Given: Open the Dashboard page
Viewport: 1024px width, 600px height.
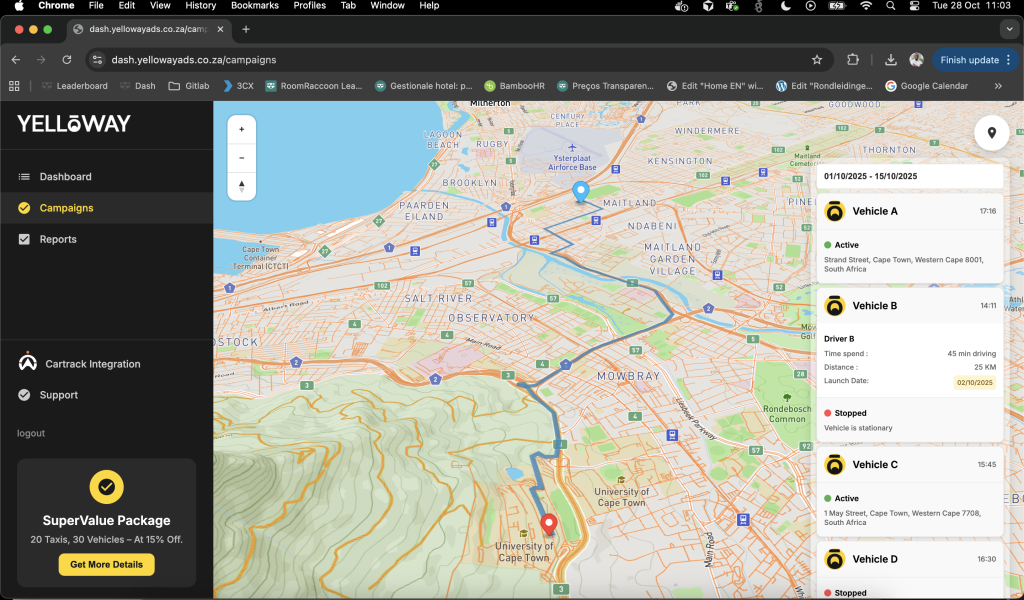Looking at the screenshot, I should click(x=65, y=177).
